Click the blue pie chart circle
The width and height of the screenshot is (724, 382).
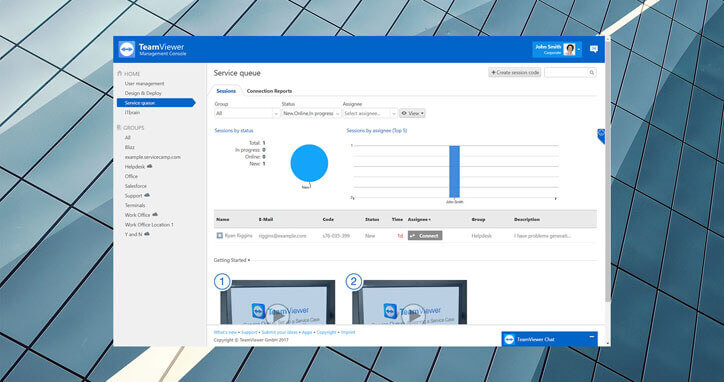tap(309, 163)
